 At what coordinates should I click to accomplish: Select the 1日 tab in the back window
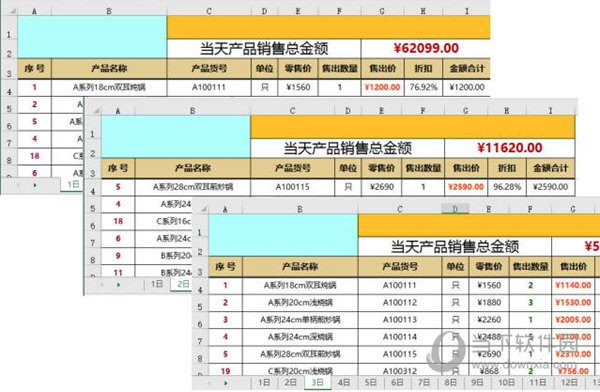point(73,185)
